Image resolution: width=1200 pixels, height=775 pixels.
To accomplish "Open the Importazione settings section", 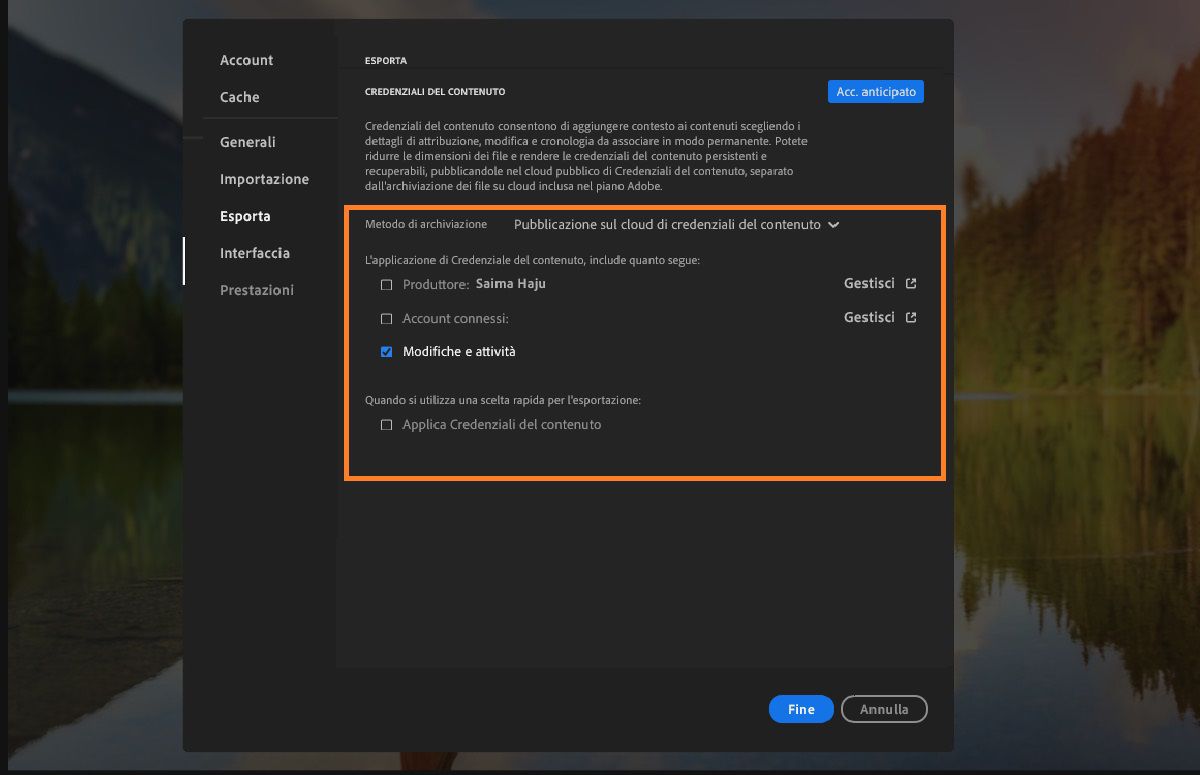I will (x=264, y=179).
